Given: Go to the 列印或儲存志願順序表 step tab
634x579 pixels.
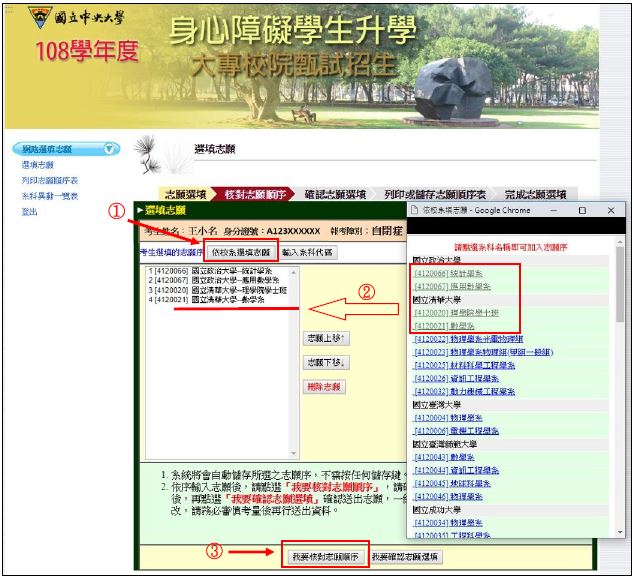Looking at the screenshot, I should tap(435, 194).
